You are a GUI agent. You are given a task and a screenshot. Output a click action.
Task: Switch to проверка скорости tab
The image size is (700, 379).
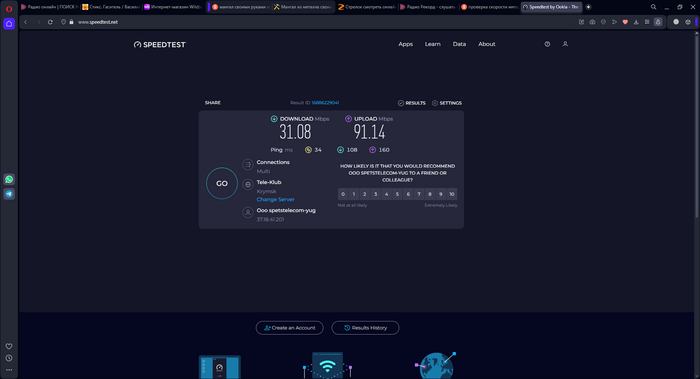click(x=489, y=7)
